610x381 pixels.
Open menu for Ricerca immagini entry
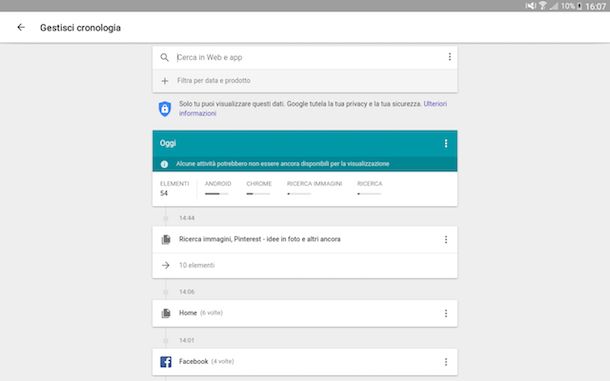(446, 239)
